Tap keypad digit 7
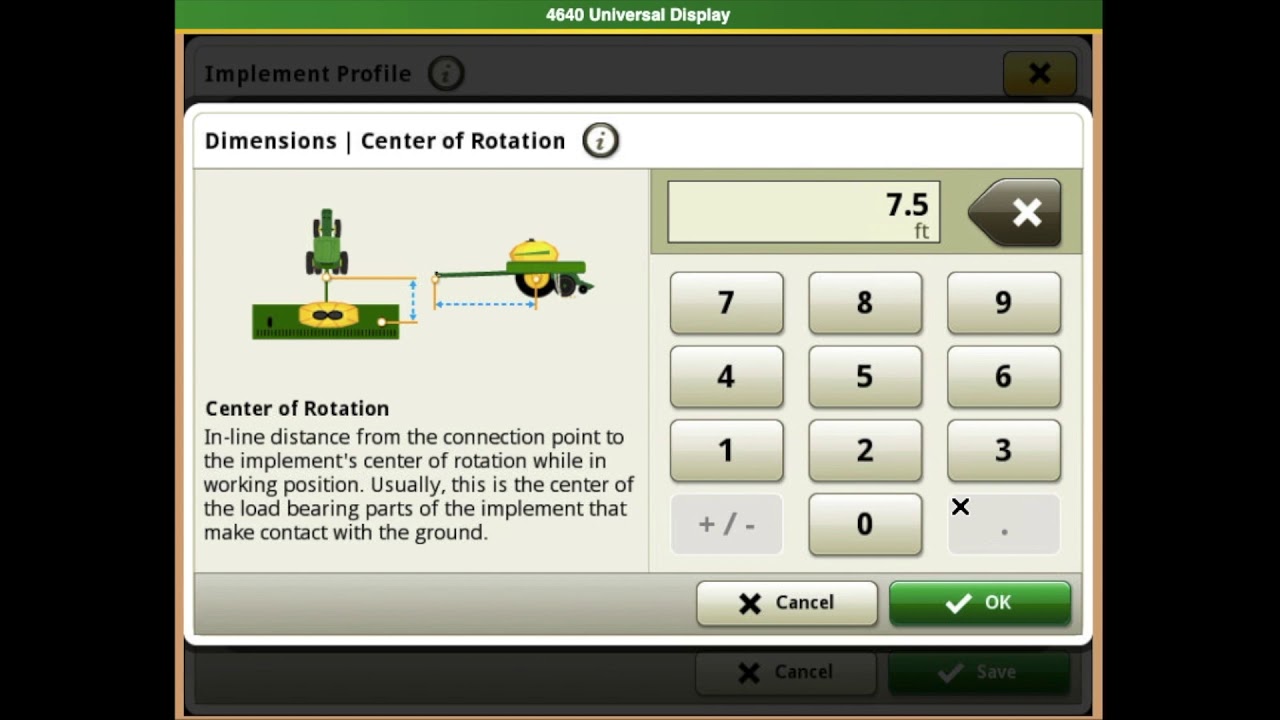Screen dimensions: 1280x720 [x=726, y=303]
